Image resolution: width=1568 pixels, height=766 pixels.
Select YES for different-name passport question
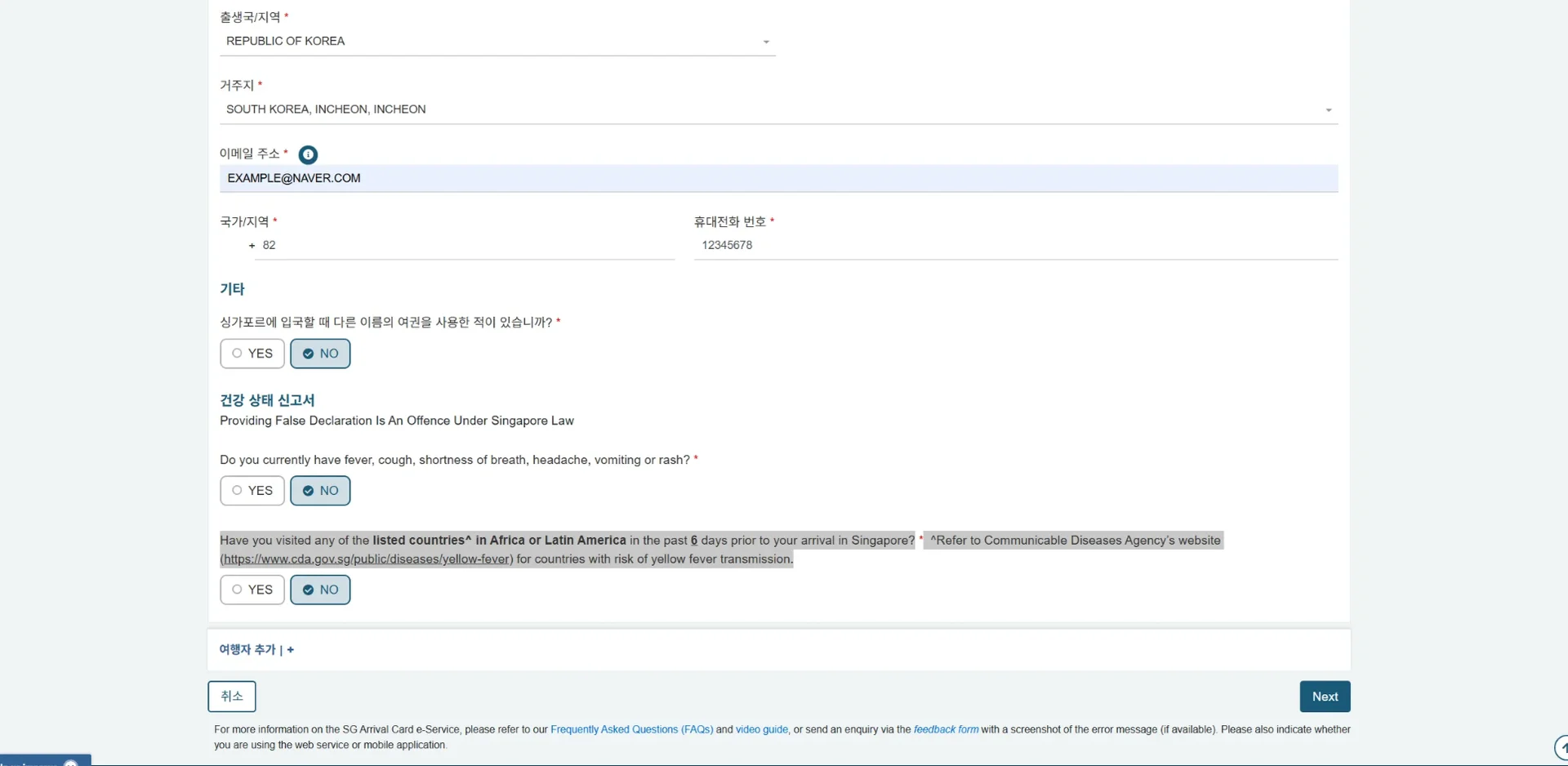[252, 354]
